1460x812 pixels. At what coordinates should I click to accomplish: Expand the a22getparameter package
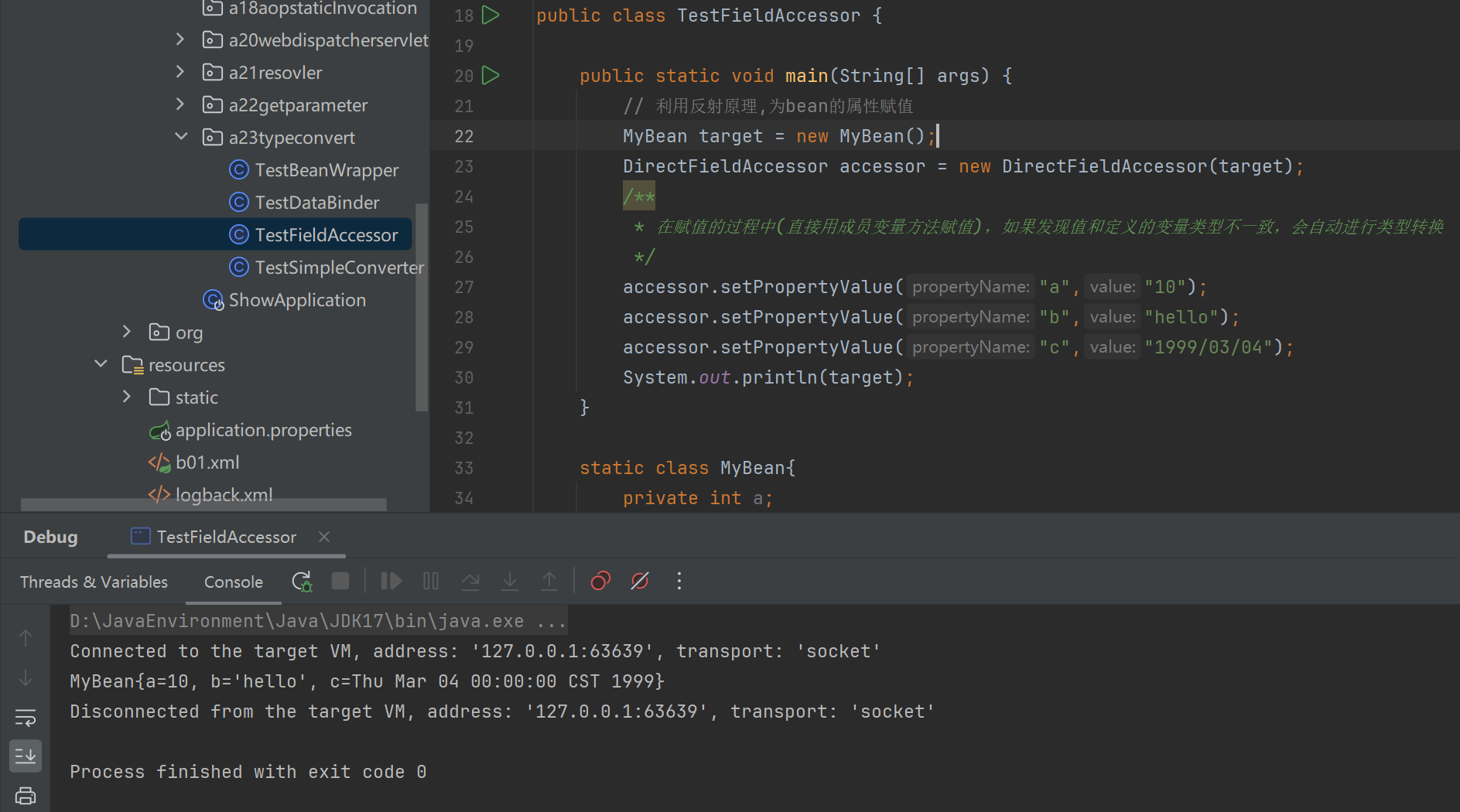[180, 104]
